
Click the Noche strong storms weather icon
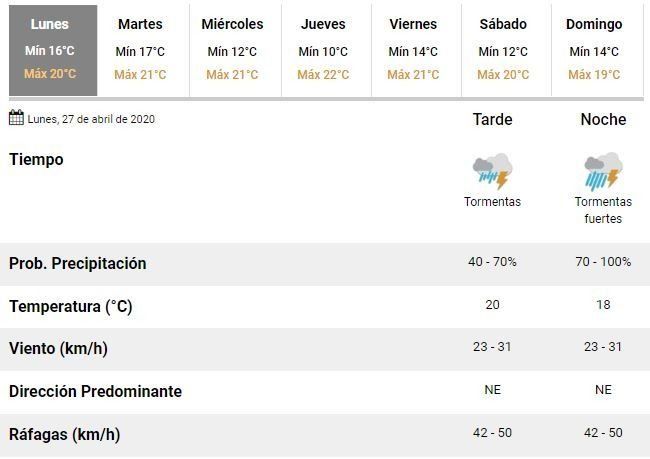603,172
